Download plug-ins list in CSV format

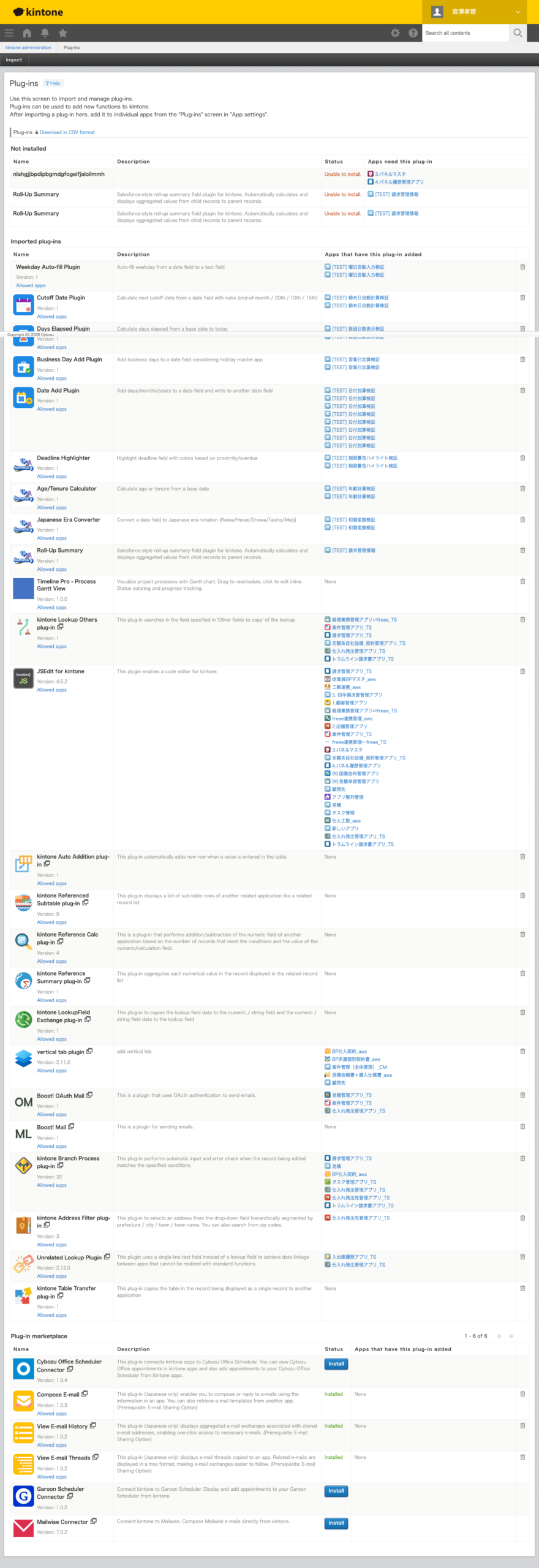click(67, 132)
